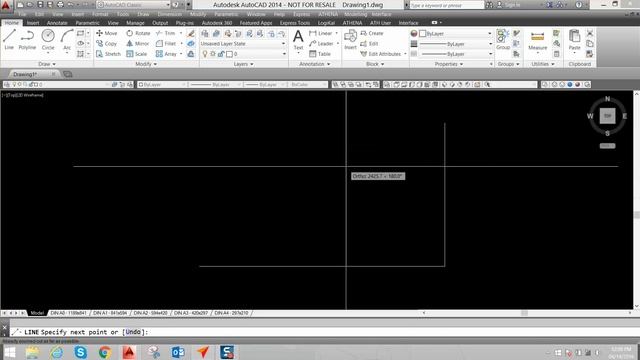Click the Rotate tool
Image resolution: width=640 pixels, height=360 pixels.
138,33
